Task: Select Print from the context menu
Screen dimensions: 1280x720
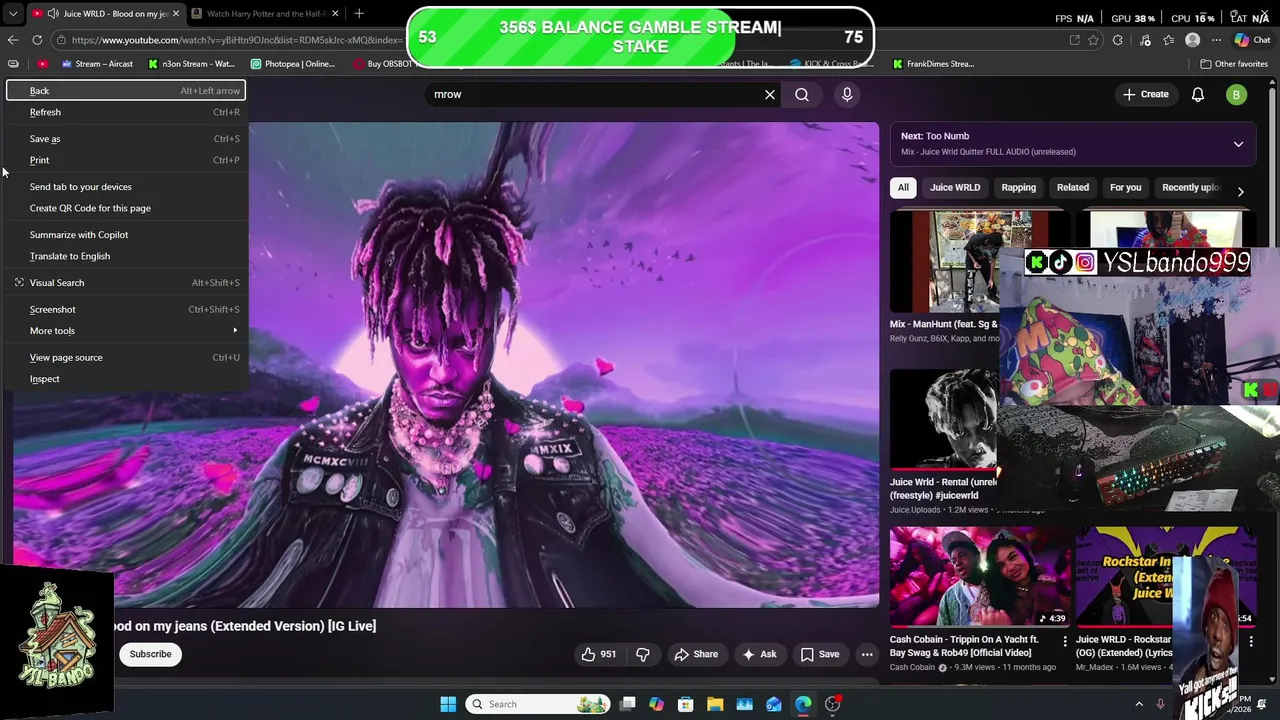Action: tap(125, 160)
